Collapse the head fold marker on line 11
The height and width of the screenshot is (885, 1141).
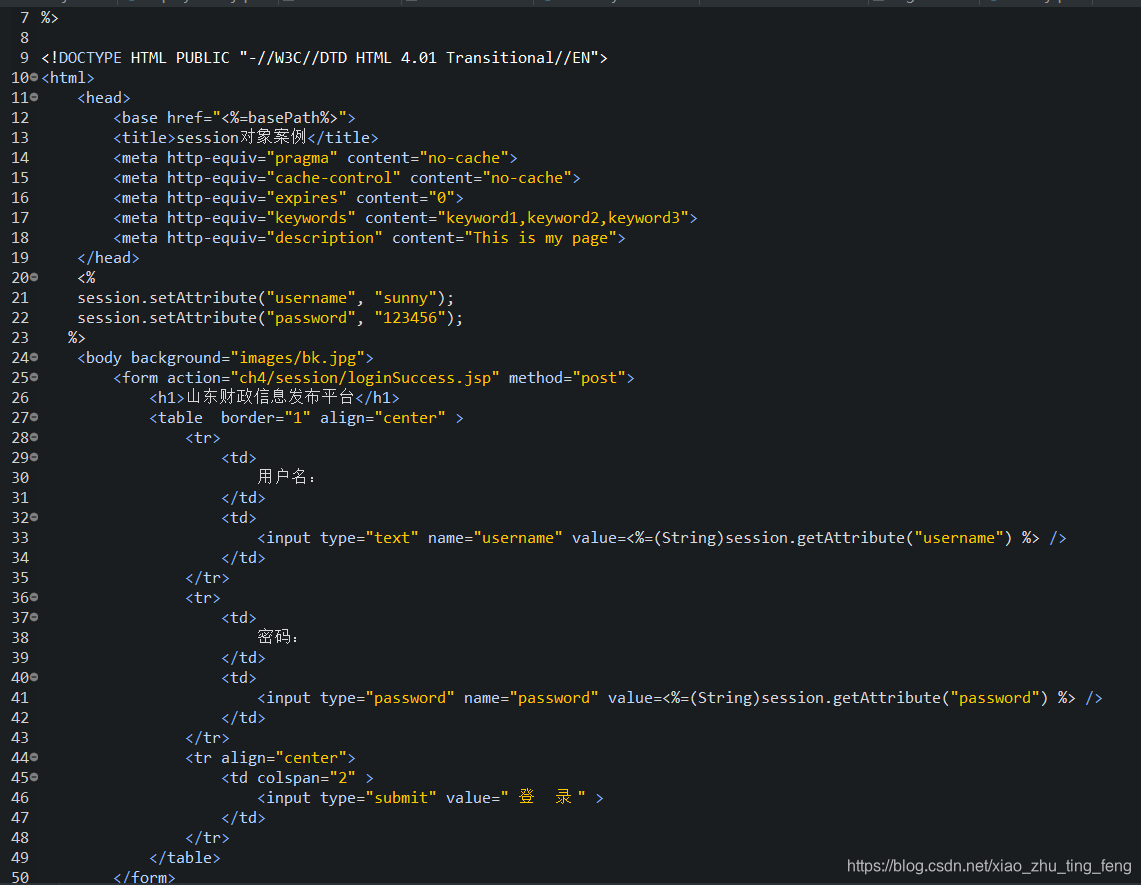34,97
